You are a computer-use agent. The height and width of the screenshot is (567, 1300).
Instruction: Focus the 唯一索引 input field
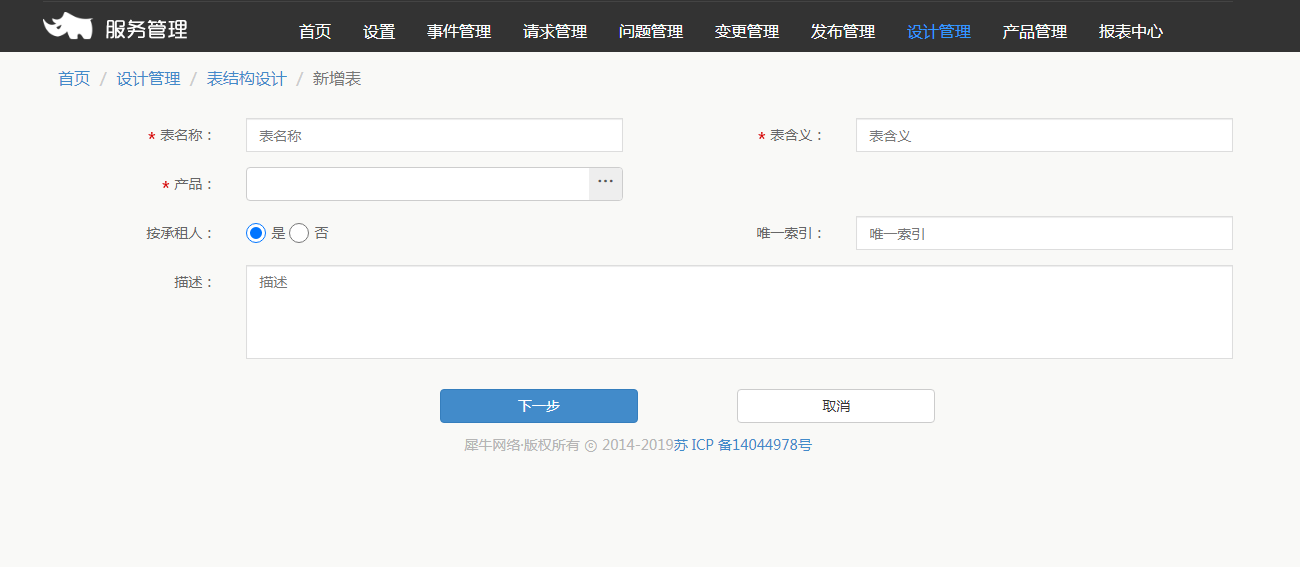[1044, 233]
